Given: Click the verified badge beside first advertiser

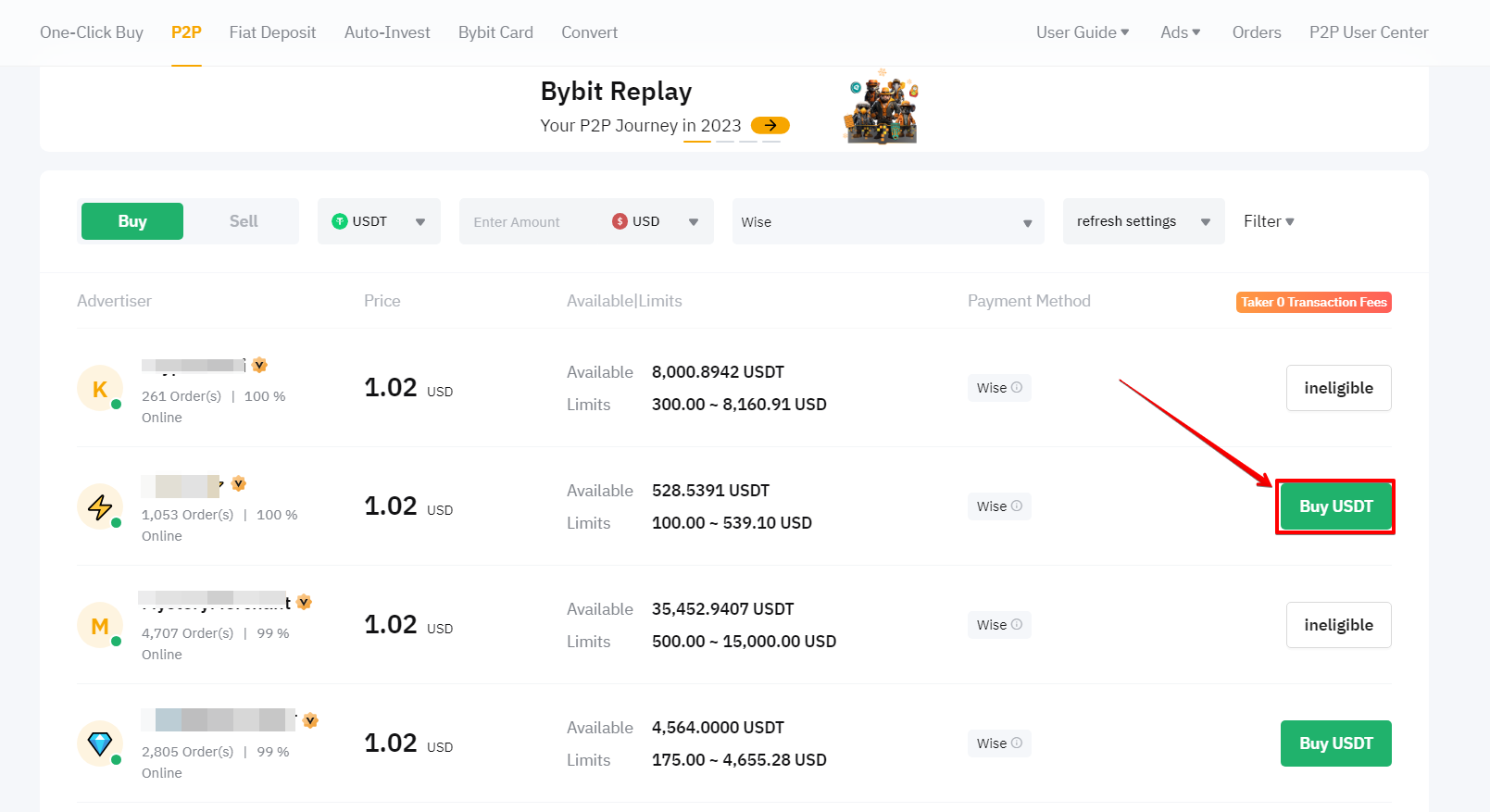Looking at the screenshot, I should point(260,365).
